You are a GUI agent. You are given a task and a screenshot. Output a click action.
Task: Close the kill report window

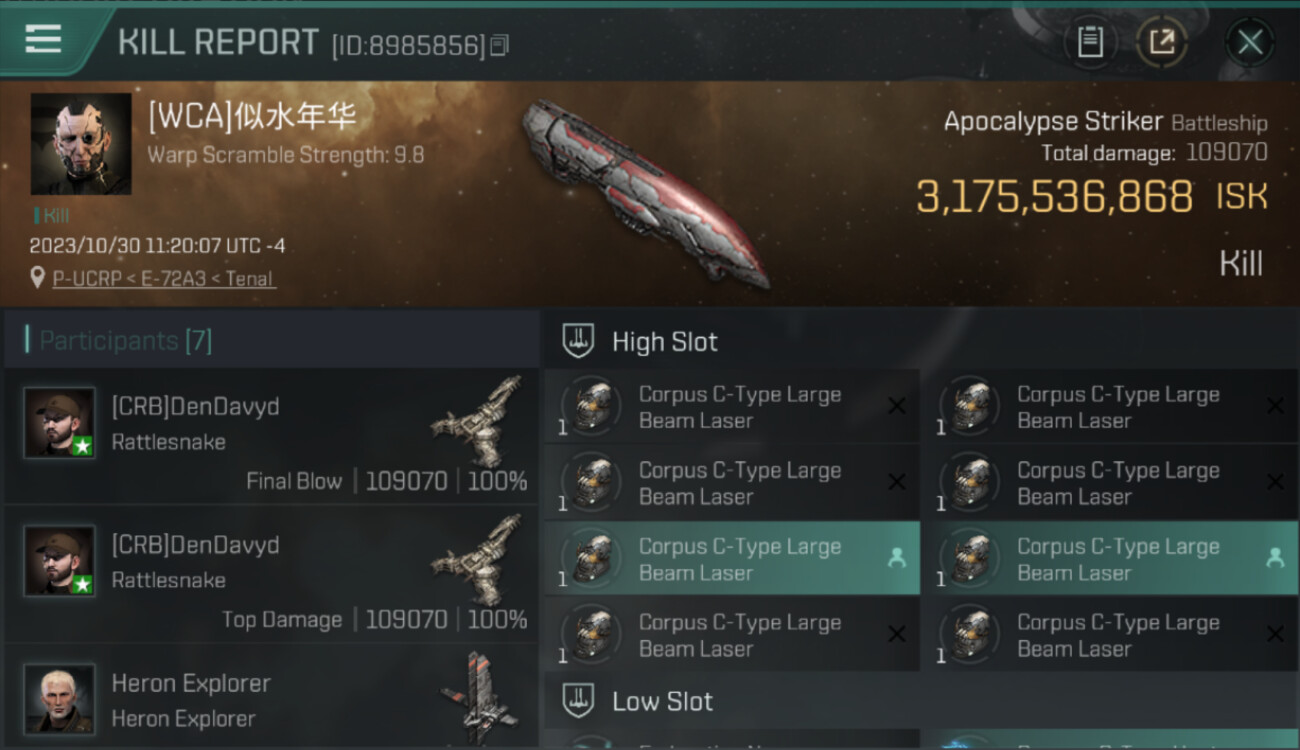(1250, 42)
